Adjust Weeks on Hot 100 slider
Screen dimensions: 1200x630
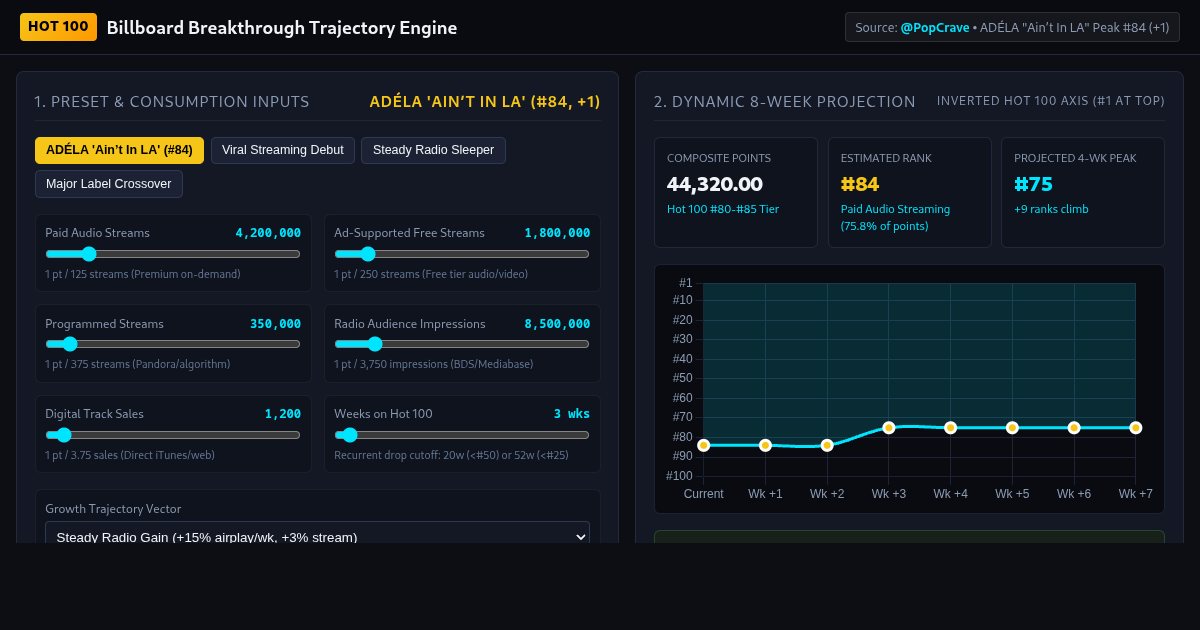tap(462, 435)
